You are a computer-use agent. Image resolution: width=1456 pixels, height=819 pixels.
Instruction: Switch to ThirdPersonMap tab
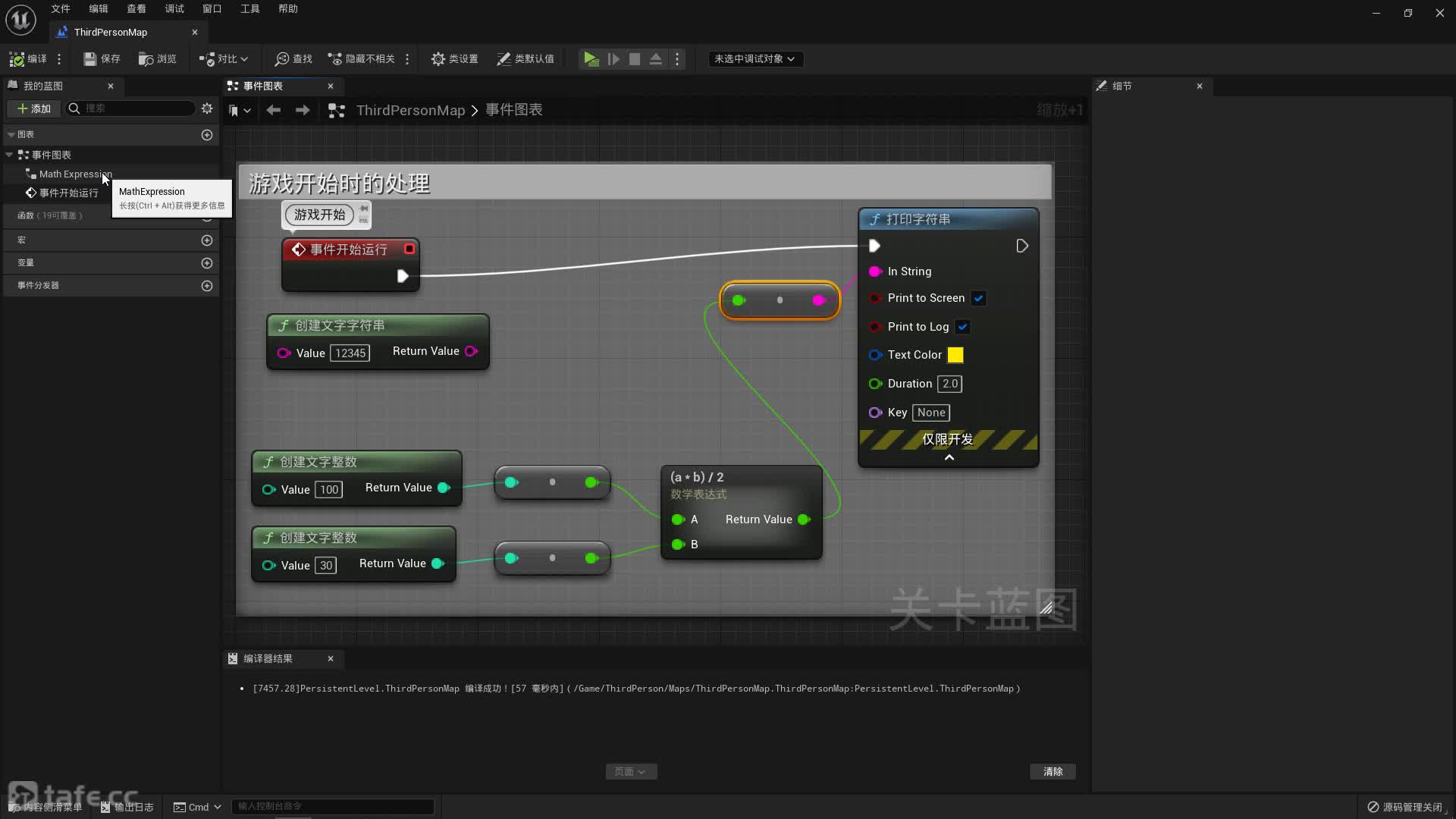point(111,32)
